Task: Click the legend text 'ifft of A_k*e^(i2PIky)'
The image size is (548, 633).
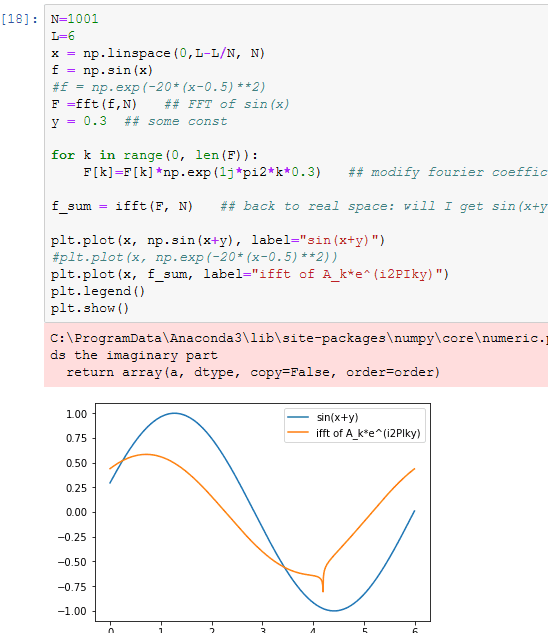Action: (368, 433)
